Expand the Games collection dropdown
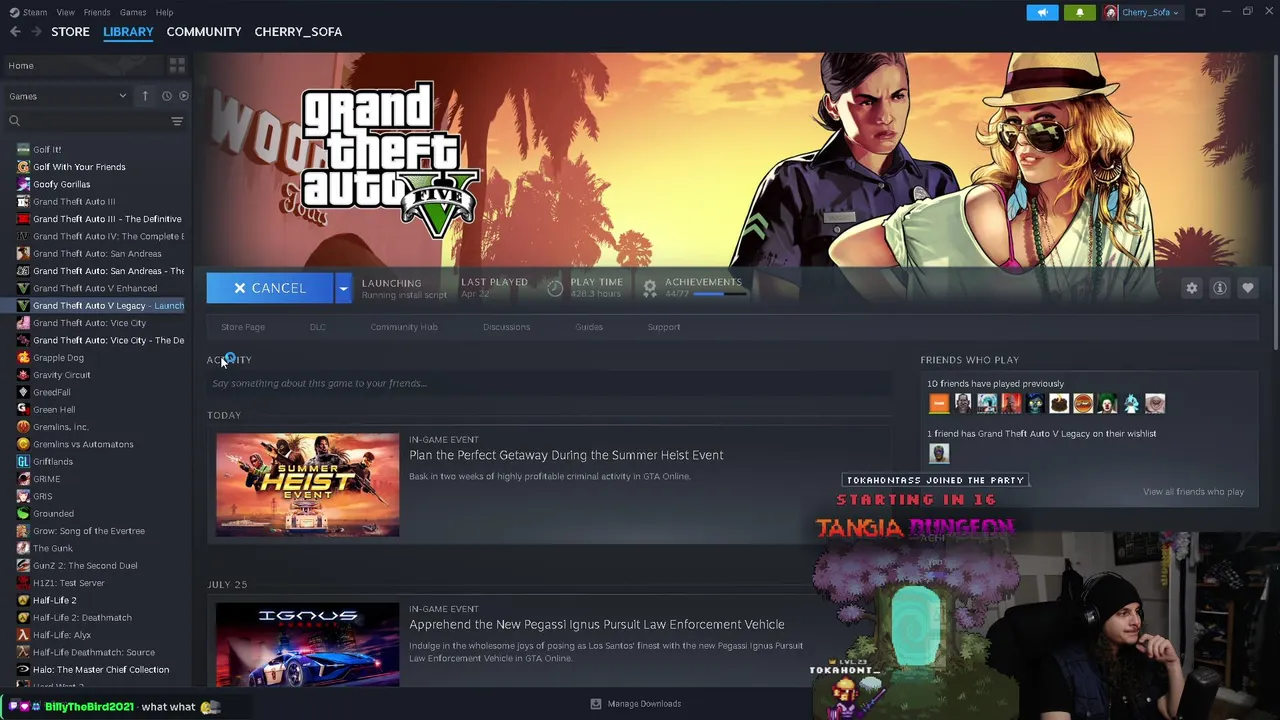This screenshot has width=1280, height=720. pyautogui.click(x=122, y=96)
